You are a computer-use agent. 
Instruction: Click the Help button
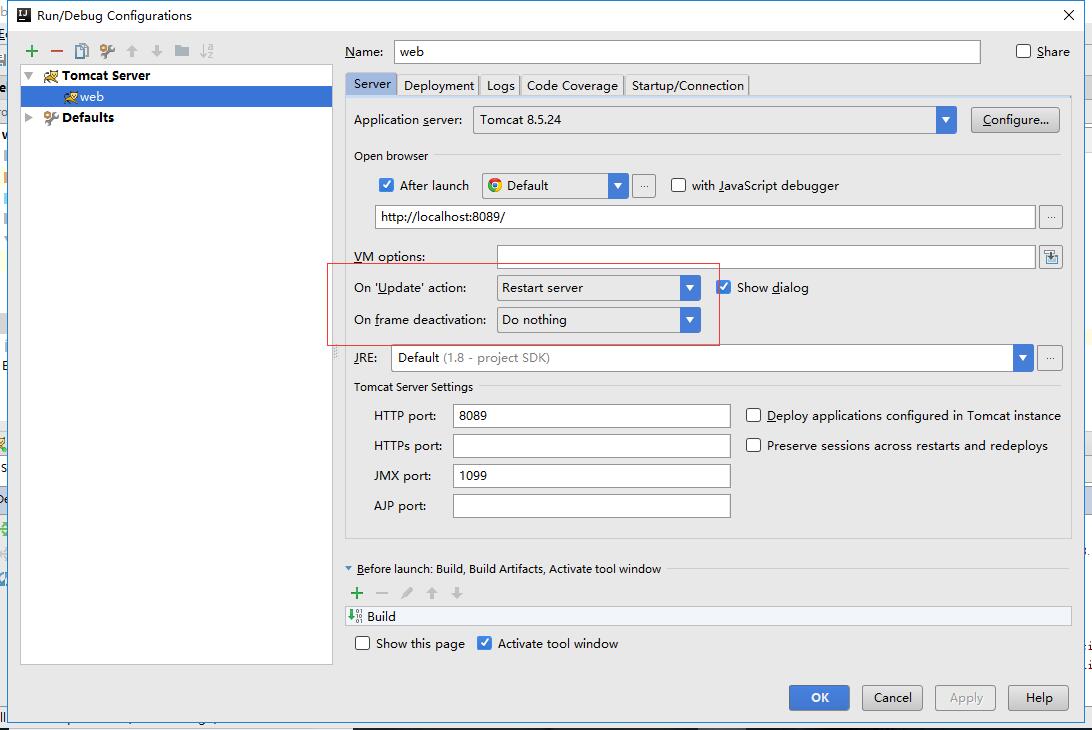pos(1038,697)
